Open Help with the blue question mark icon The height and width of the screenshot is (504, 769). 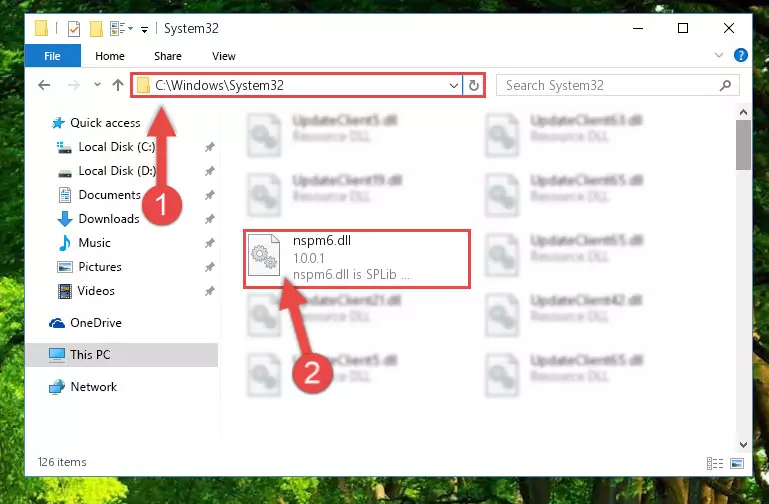click(741, 55)
